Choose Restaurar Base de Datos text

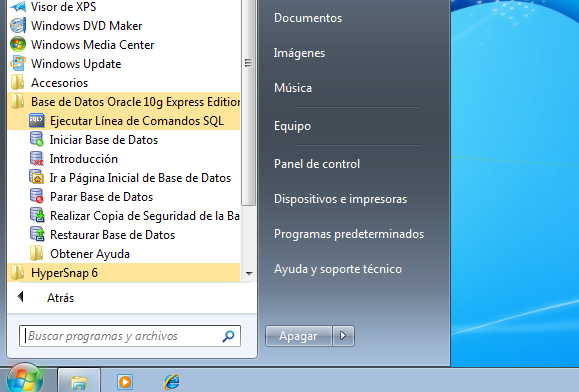113,235
